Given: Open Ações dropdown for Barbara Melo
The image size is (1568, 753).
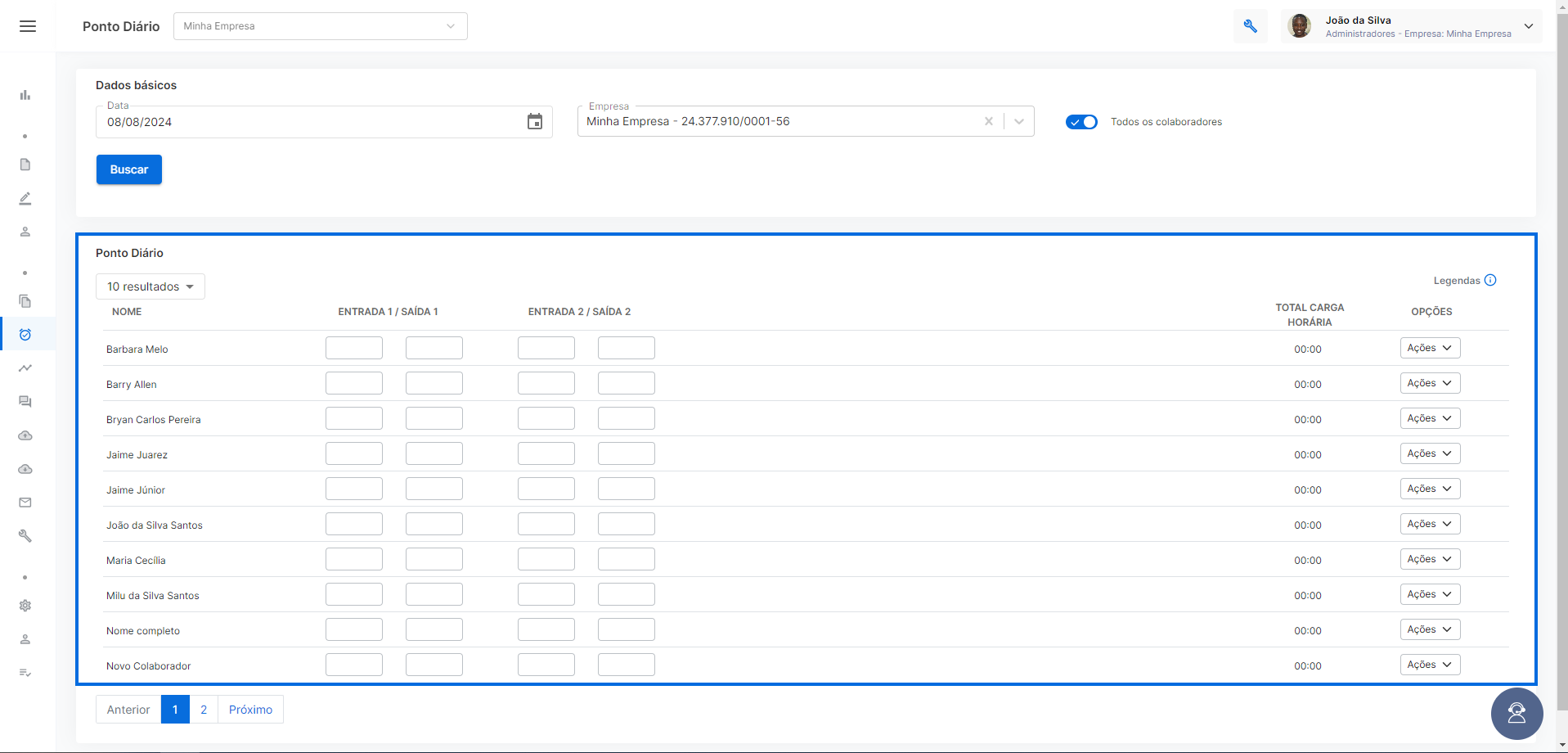Looking at the screenshot, I should tap(1430, 348).
